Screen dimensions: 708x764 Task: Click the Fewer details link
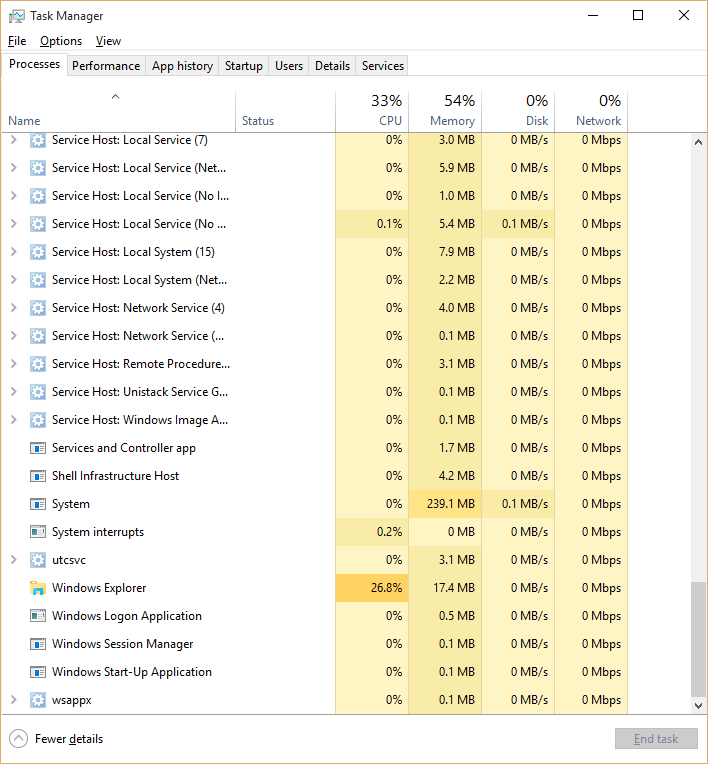[x=69, y=739]
